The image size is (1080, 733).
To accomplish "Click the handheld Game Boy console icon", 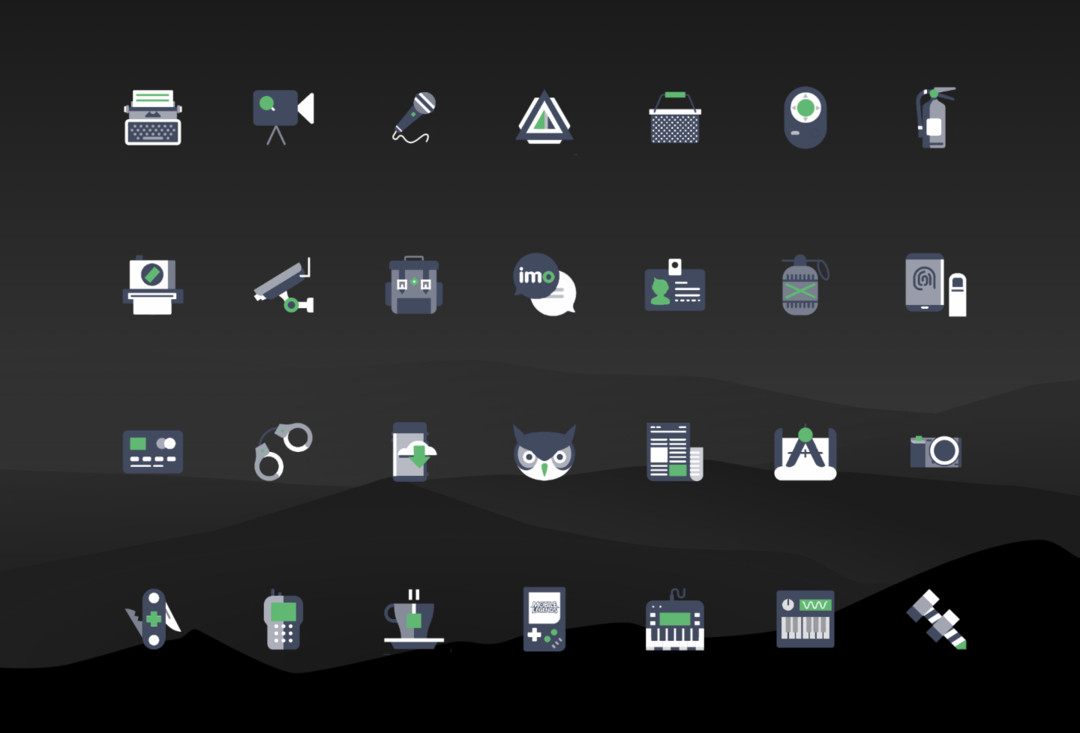I will [x=544, y=619].
